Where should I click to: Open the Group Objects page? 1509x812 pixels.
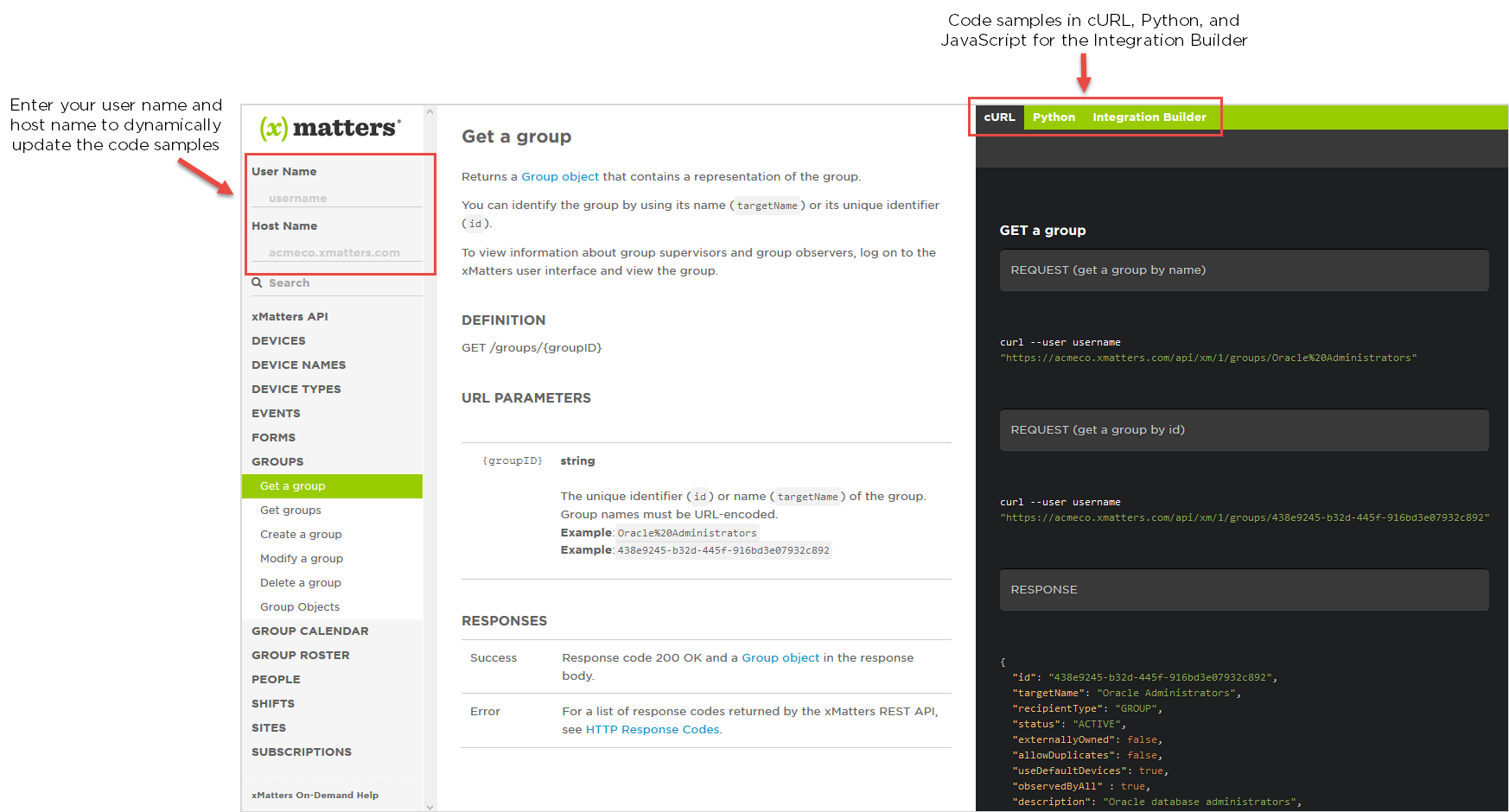tap(300, 607)
